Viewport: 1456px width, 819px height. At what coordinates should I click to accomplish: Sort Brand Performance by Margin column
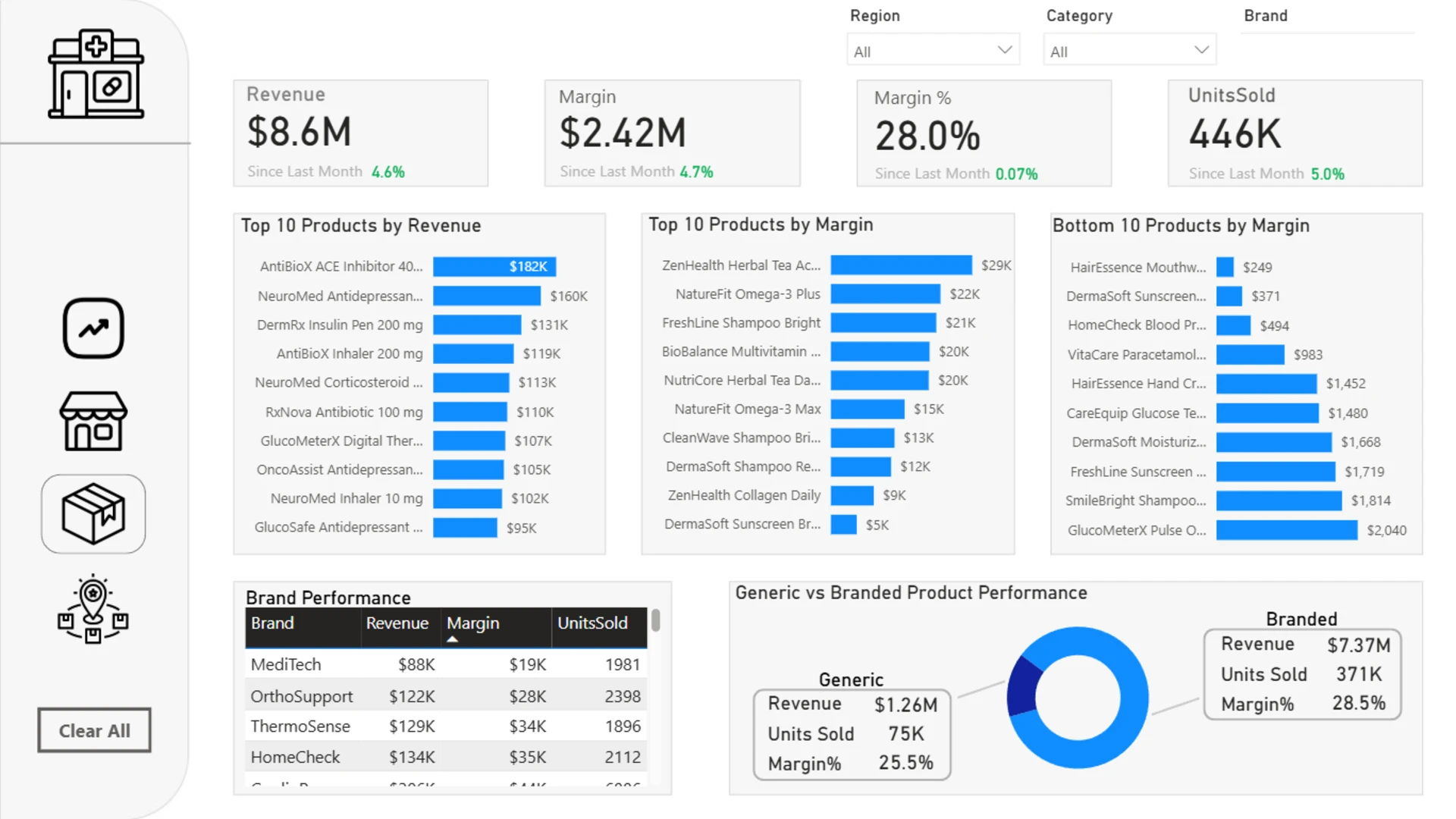click(x=472, y=623)
